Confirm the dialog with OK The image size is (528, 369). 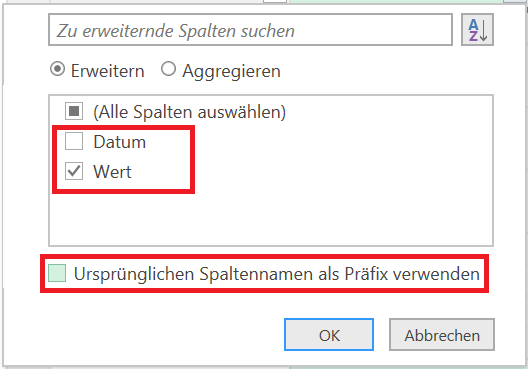point(329,335)
